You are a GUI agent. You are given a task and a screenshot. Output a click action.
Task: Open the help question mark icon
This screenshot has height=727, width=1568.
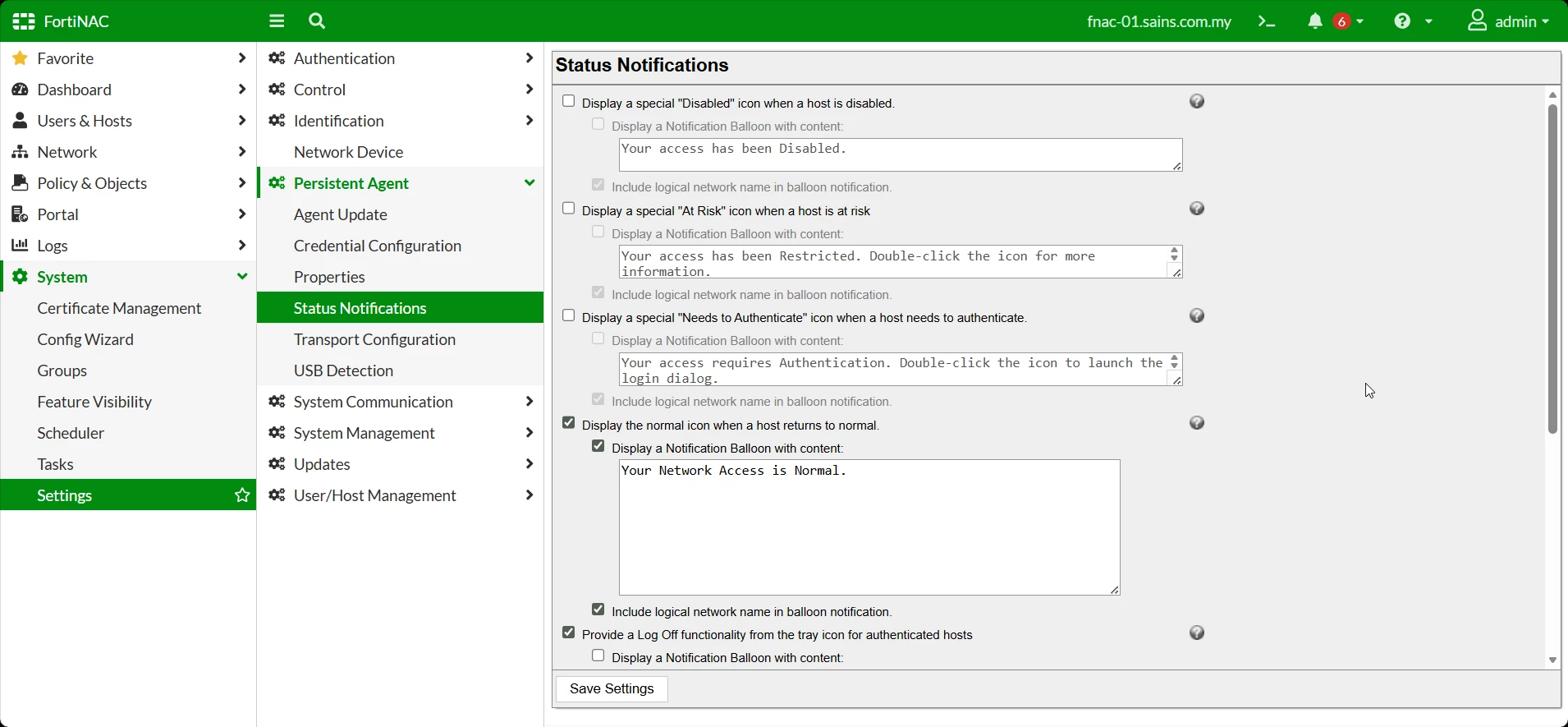[x=1402, y=21]
